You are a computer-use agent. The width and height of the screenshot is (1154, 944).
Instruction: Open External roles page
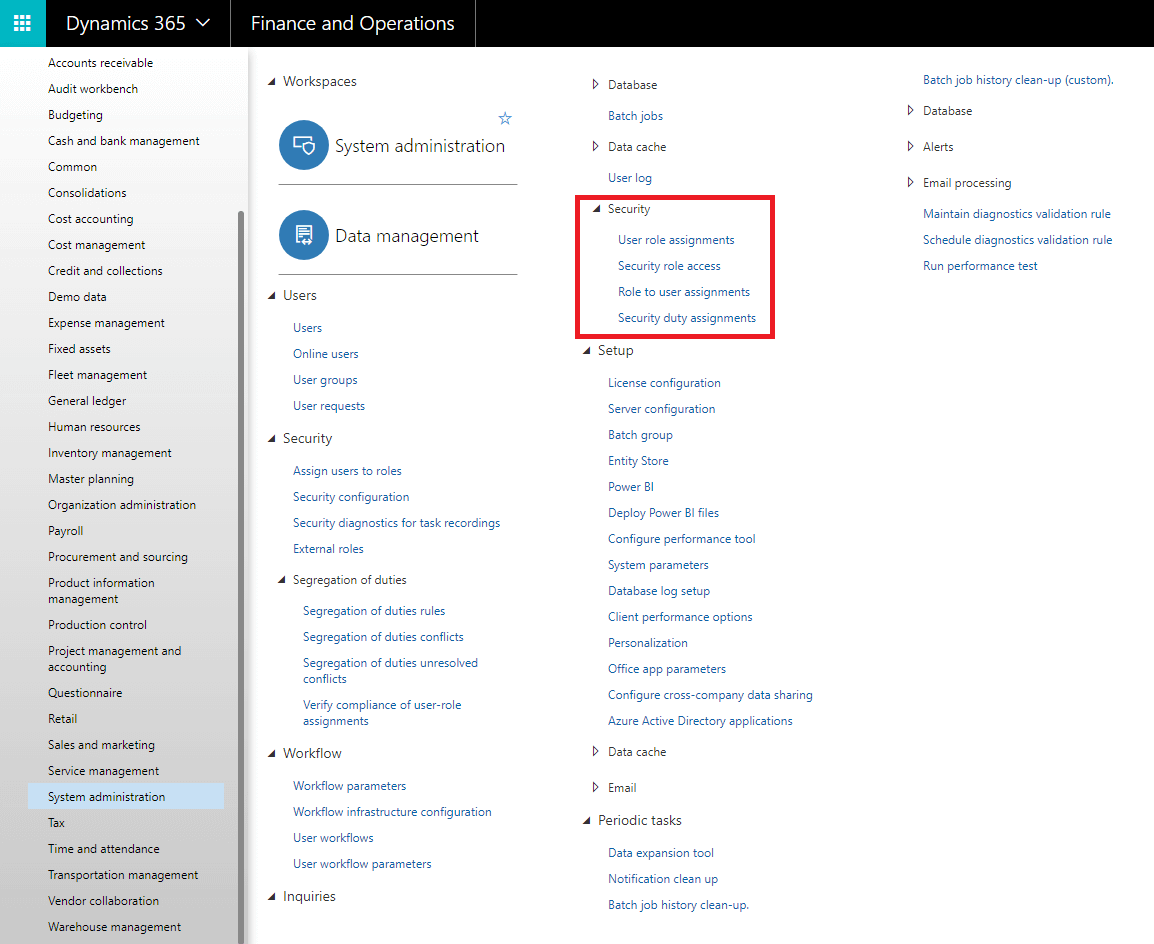point(328,549)
